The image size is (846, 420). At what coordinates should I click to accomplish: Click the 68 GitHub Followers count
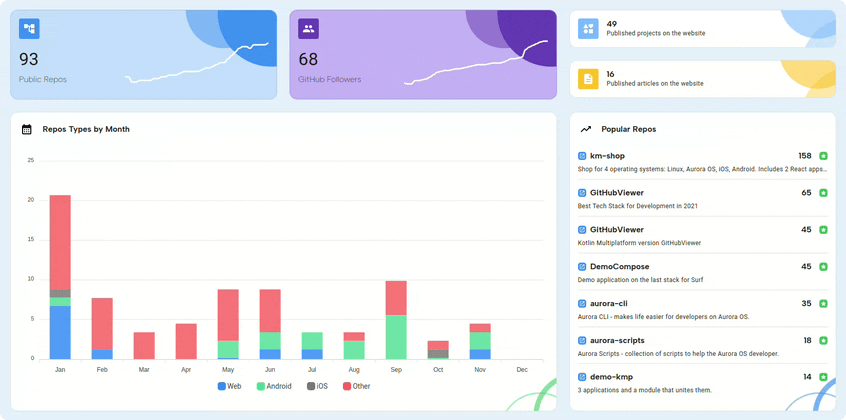pyautogui.click(x=308, y=59)
